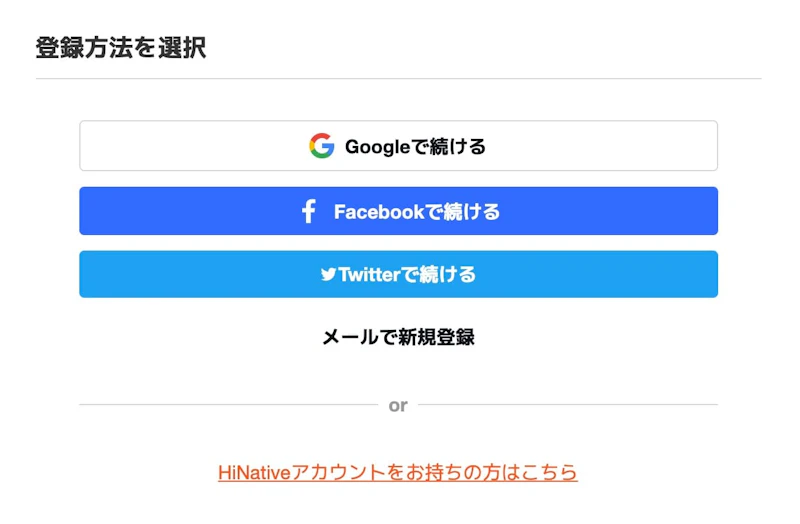This screenshot has height=524, width=800.
Task: Click the horizontal rule under the heading
Action: (x=398, y=78)
